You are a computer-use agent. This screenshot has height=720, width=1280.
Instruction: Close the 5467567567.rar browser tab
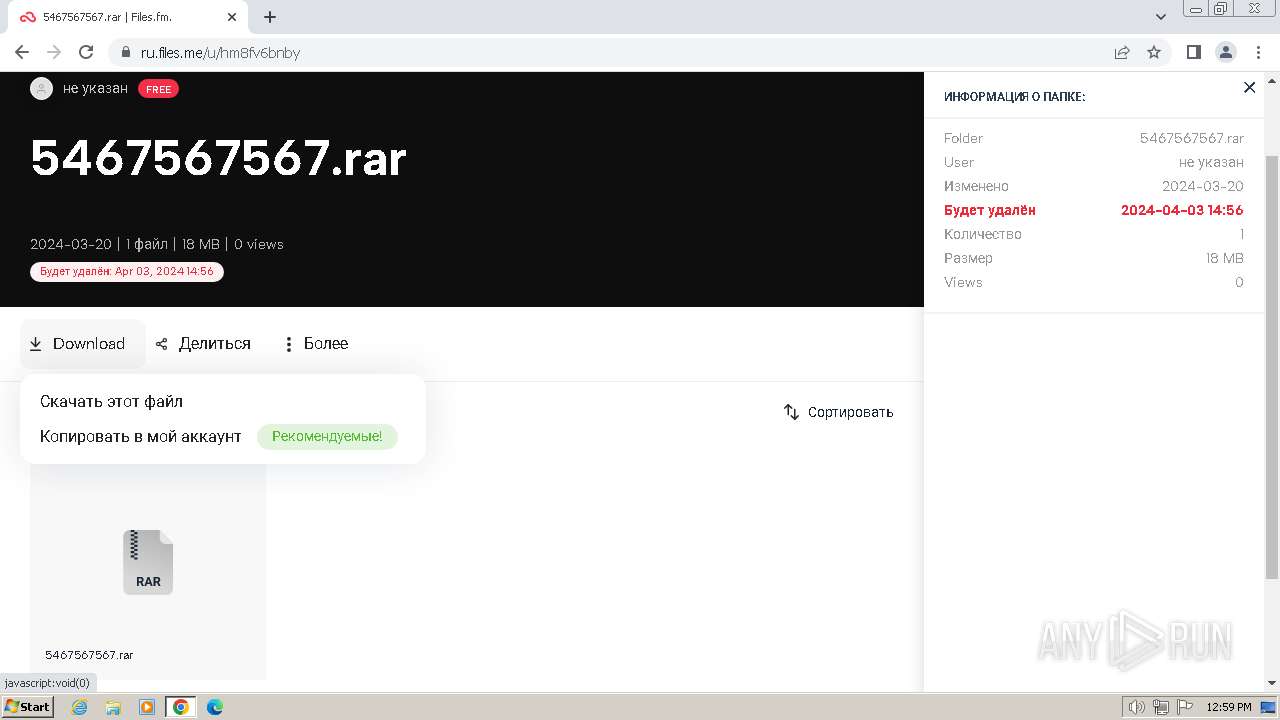tap(232, 17)
